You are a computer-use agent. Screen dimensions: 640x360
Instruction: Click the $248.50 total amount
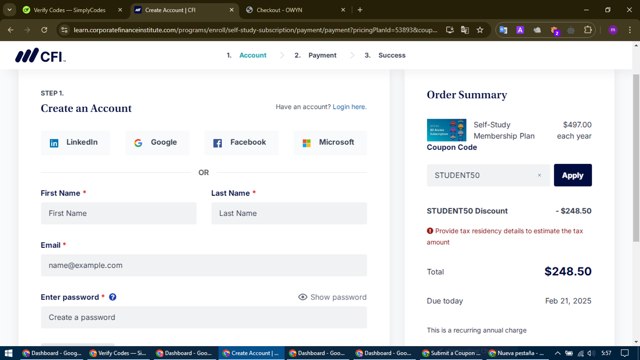pos(568,271)
